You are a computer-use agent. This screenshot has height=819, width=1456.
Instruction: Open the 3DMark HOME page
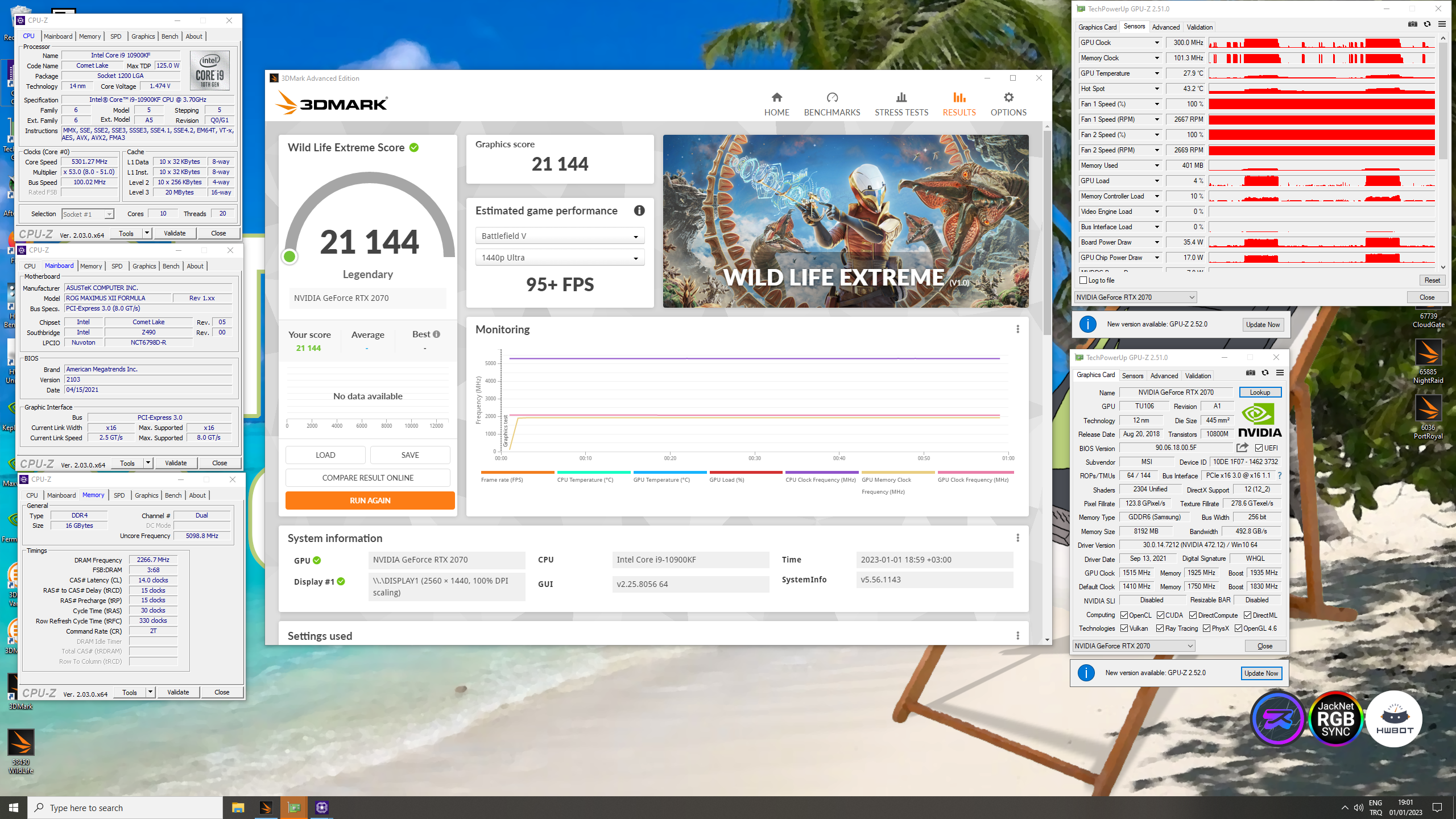coord(776,105)
